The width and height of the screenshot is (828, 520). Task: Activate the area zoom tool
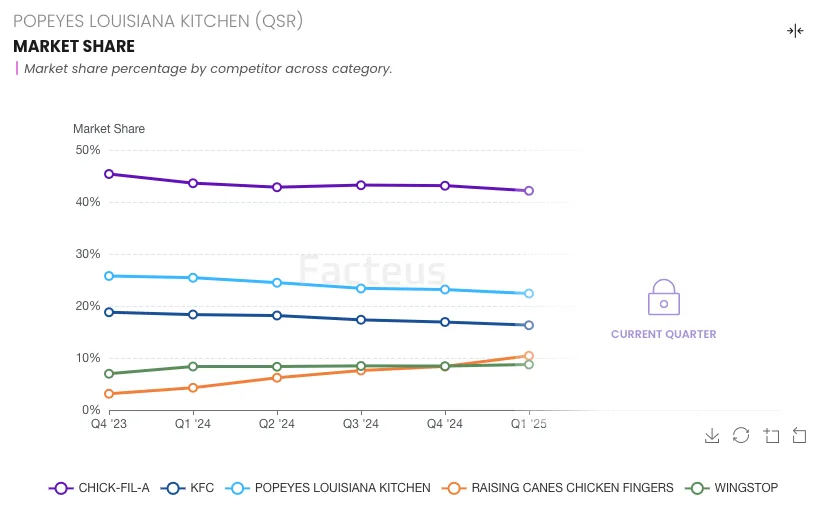(x=771, y=435)
